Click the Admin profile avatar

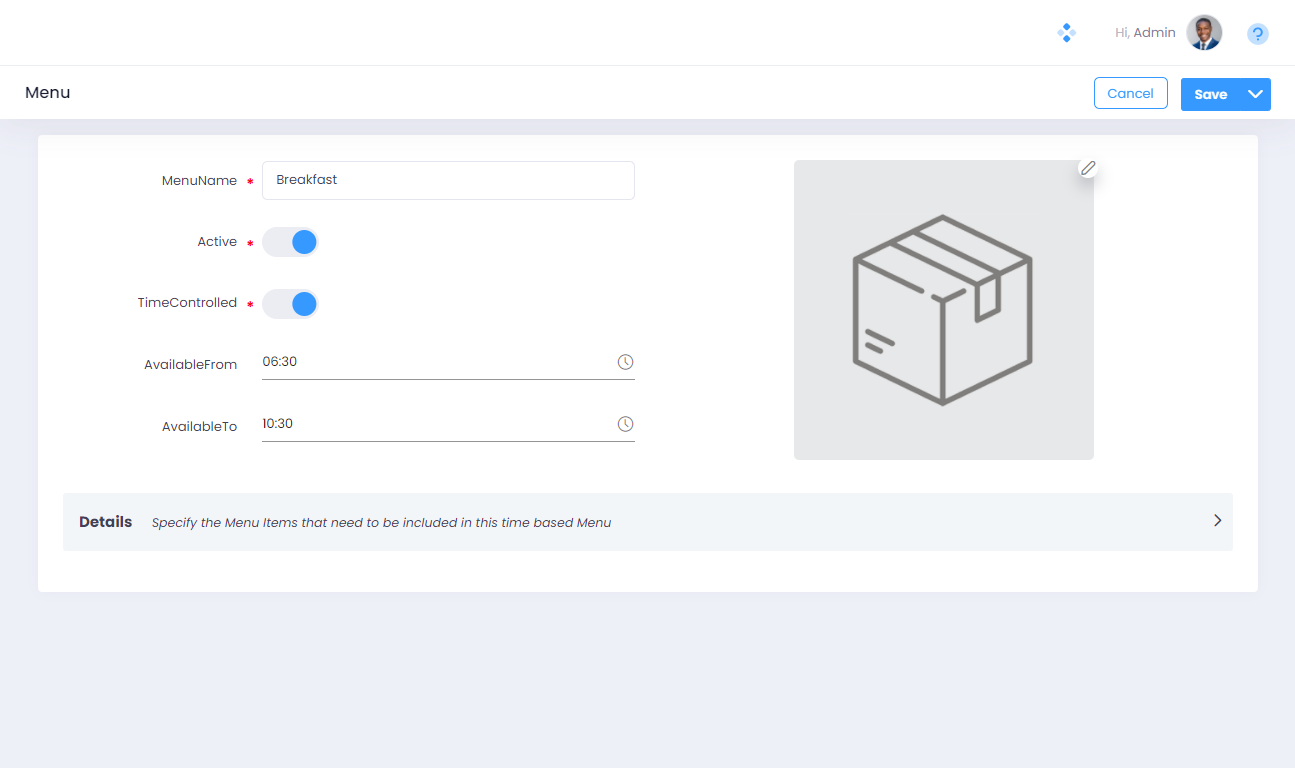[x=1204, y=33]
